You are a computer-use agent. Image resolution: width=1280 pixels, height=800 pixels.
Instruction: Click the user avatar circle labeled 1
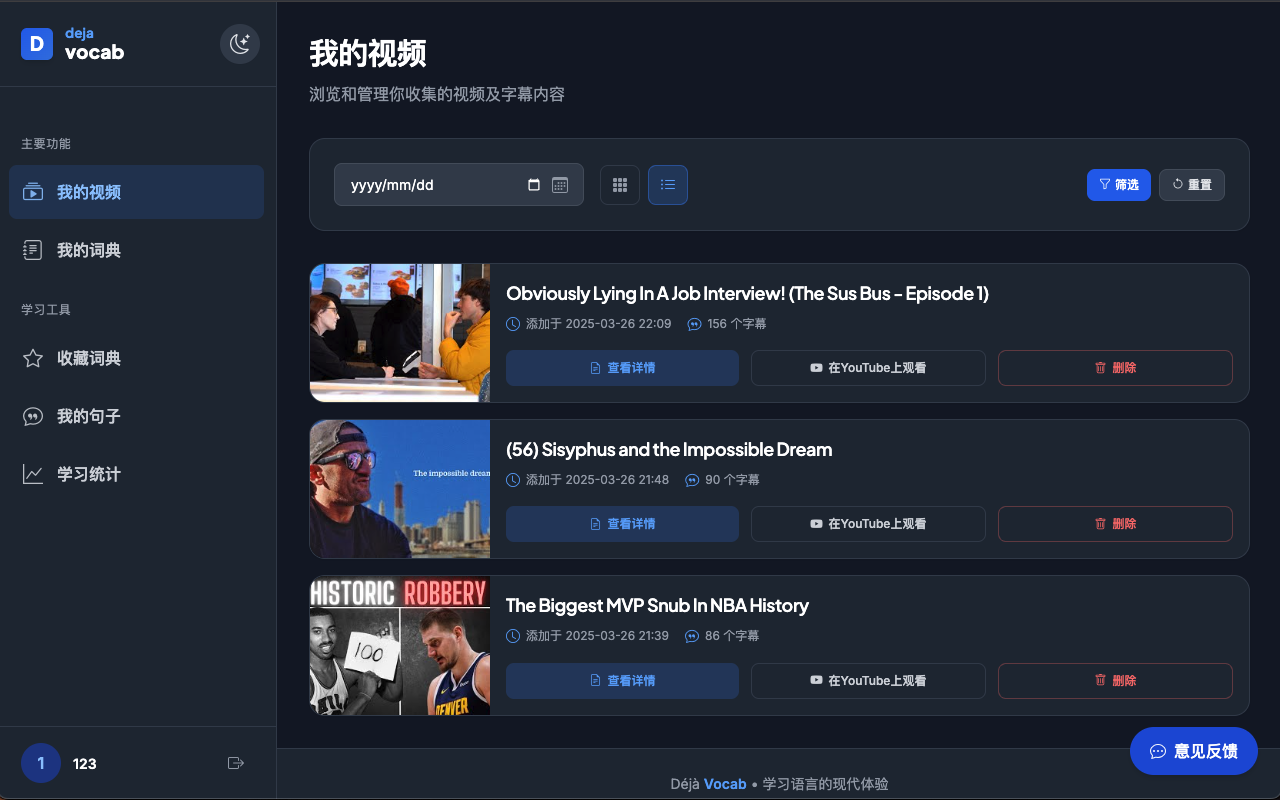point(41,763)
